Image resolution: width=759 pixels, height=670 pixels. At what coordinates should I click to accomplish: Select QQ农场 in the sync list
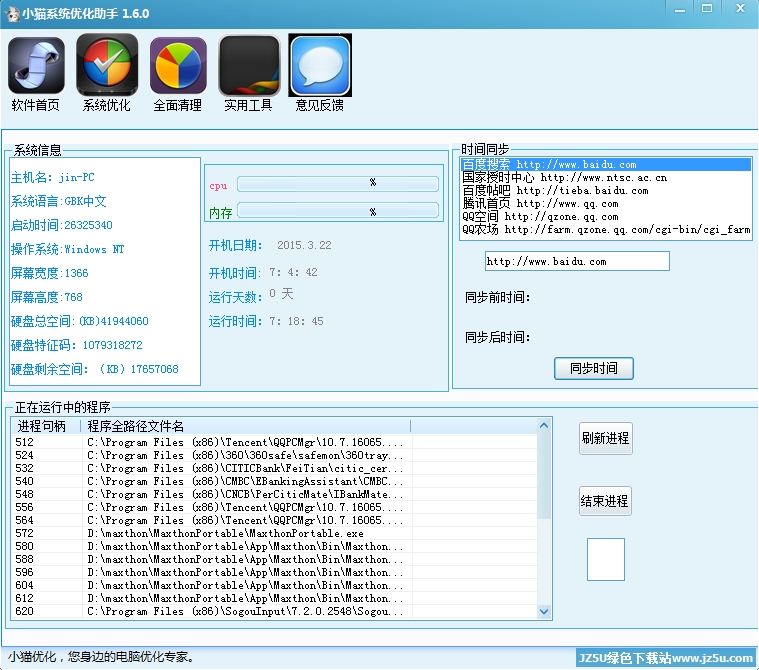[x=606, y=229]
